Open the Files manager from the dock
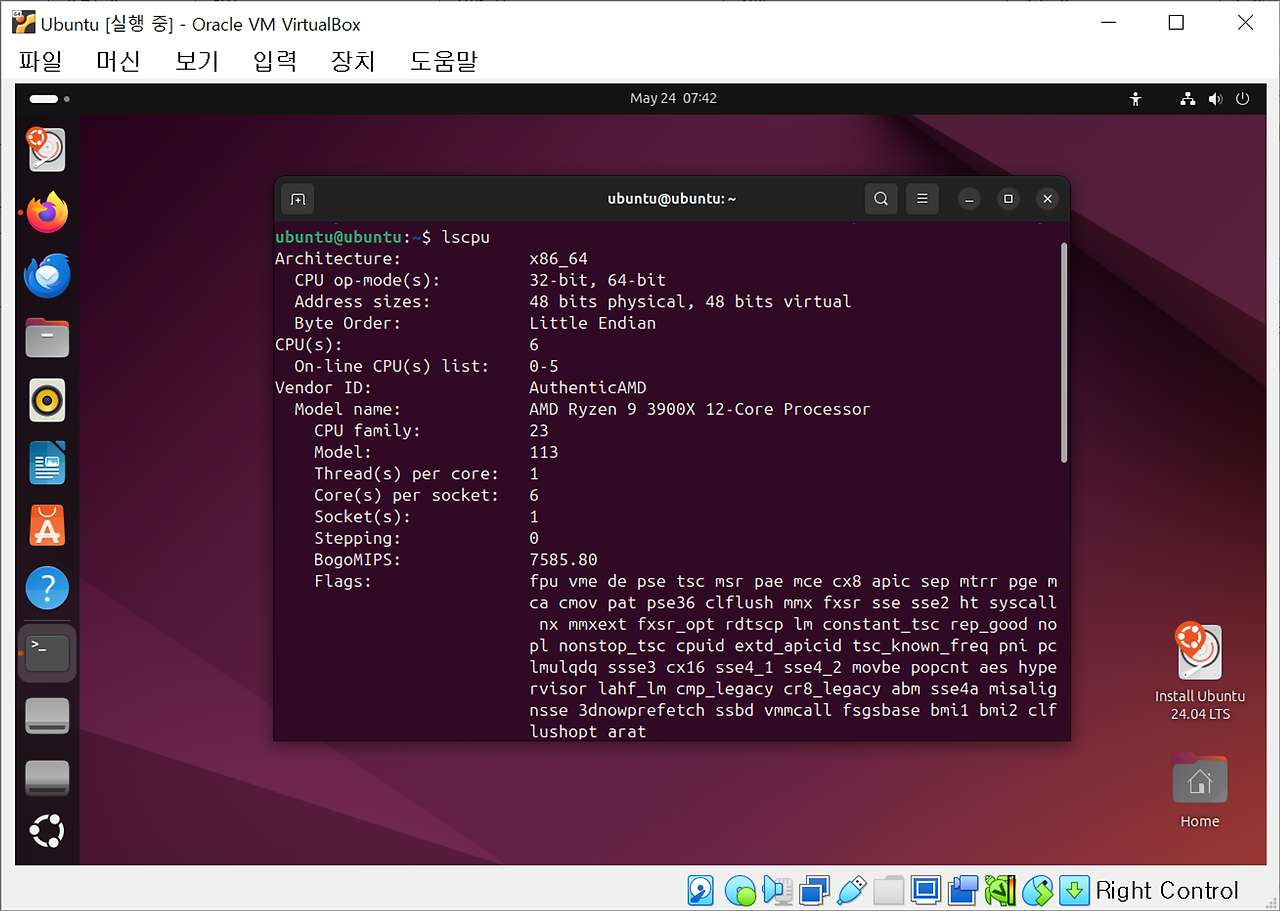Screen dimensions: 1280x911 (47, 338)
